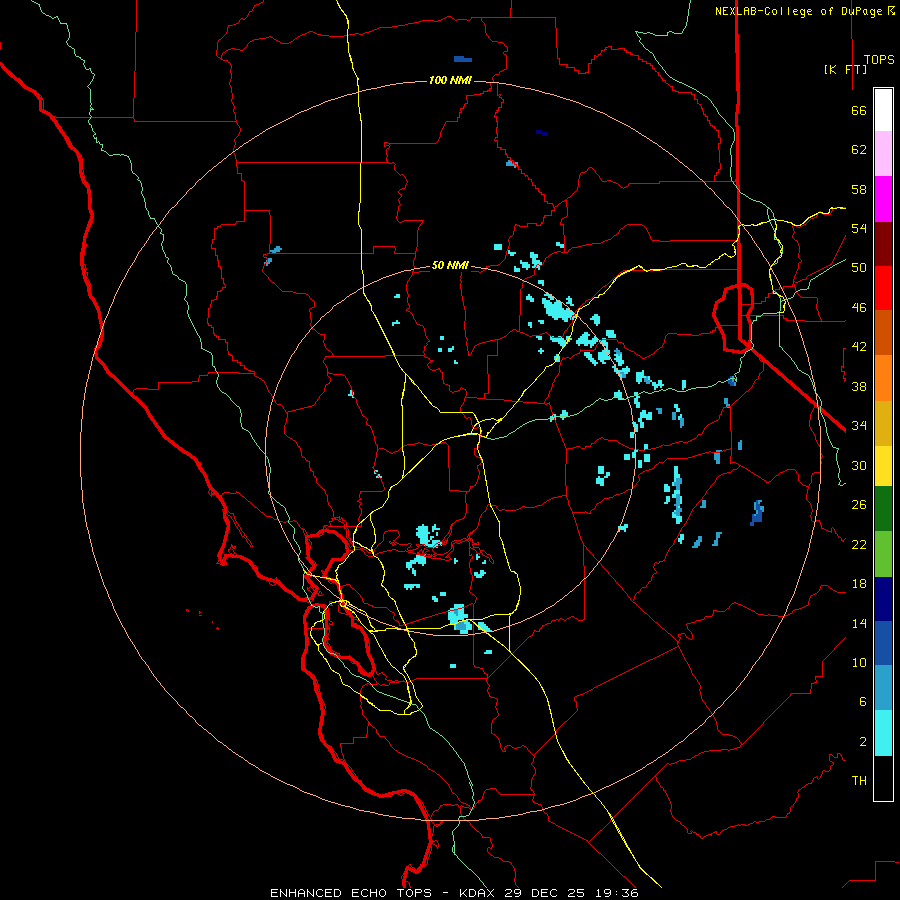The height and width of the screenshot is (900, 900).
Task: Click the gold legend swatch
Action: (883, 423)
